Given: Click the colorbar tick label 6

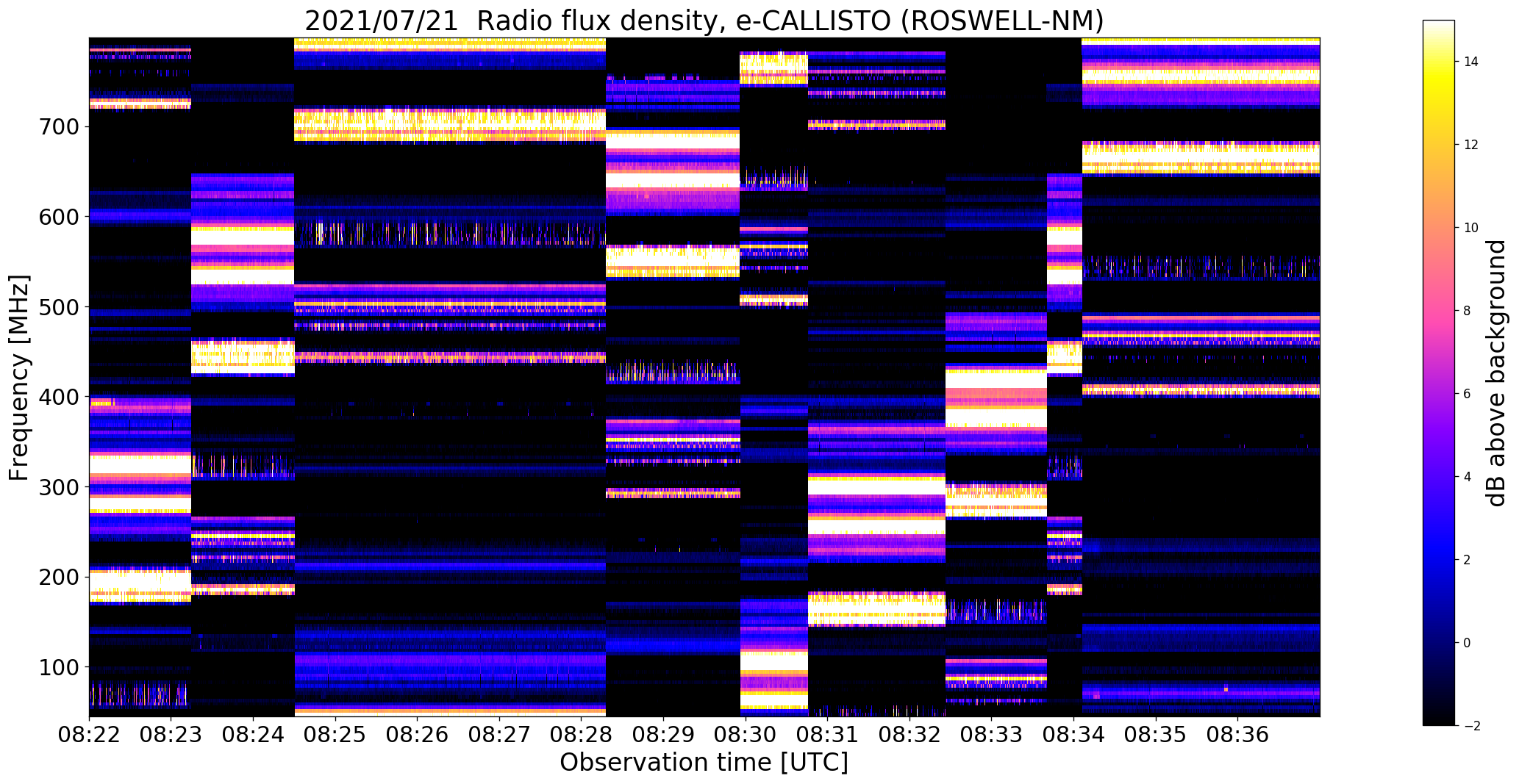Looking at the screenshot, I should pos(1468,394).
